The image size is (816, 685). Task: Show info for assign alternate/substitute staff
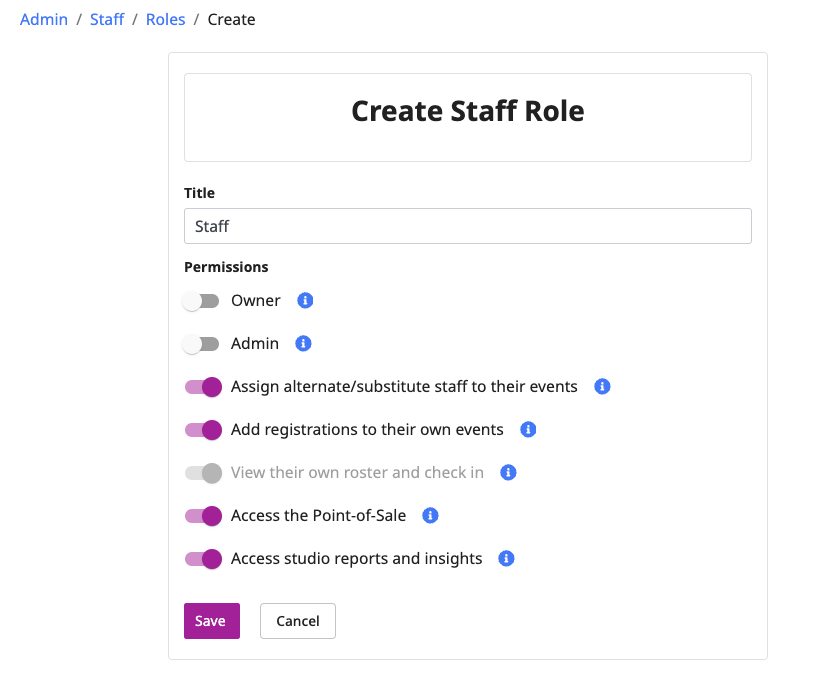(x=602, y=387)
